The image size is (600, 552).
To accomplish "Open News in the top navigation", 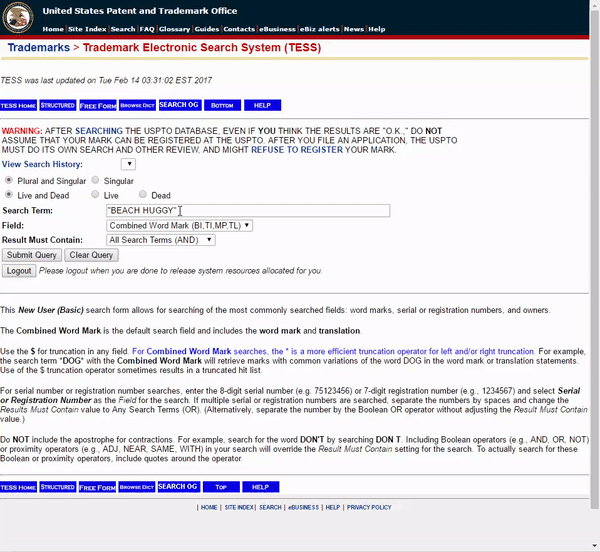I will 354,29.
